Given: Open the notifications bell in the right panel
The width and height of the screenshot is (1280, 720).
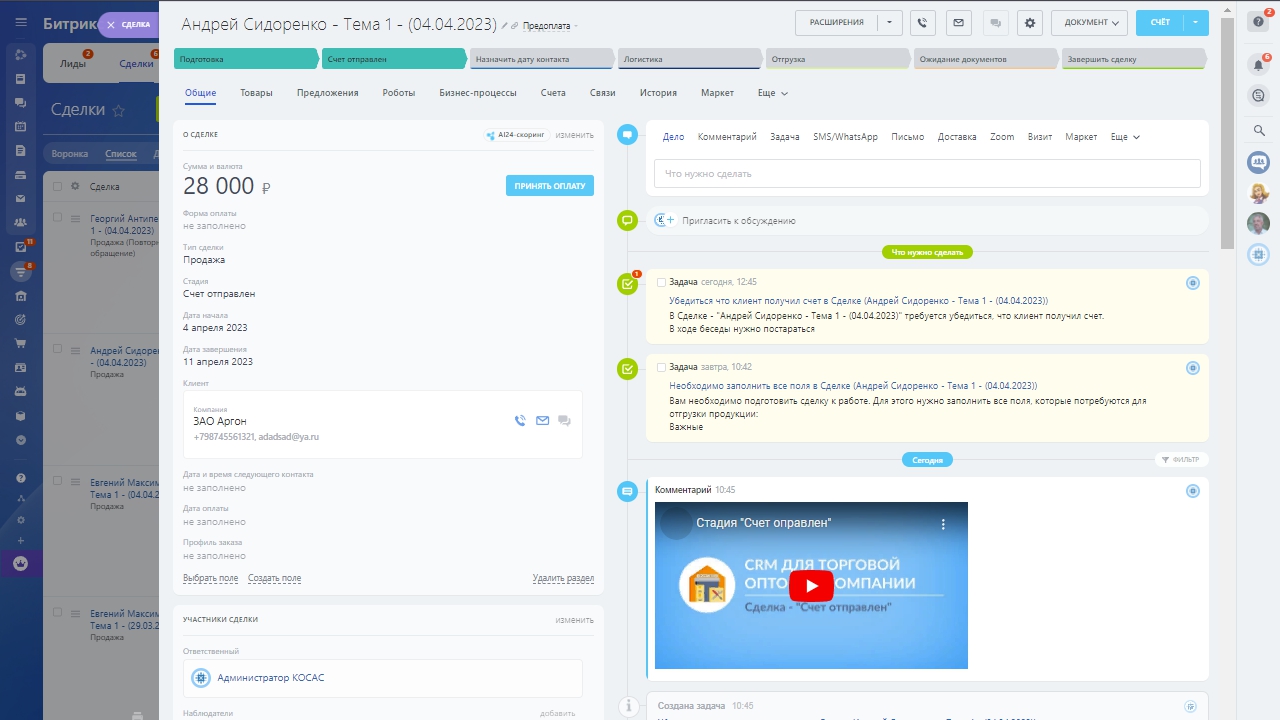Looking at the screenshot, I should pyautogui.click(x=1259, y=65).
